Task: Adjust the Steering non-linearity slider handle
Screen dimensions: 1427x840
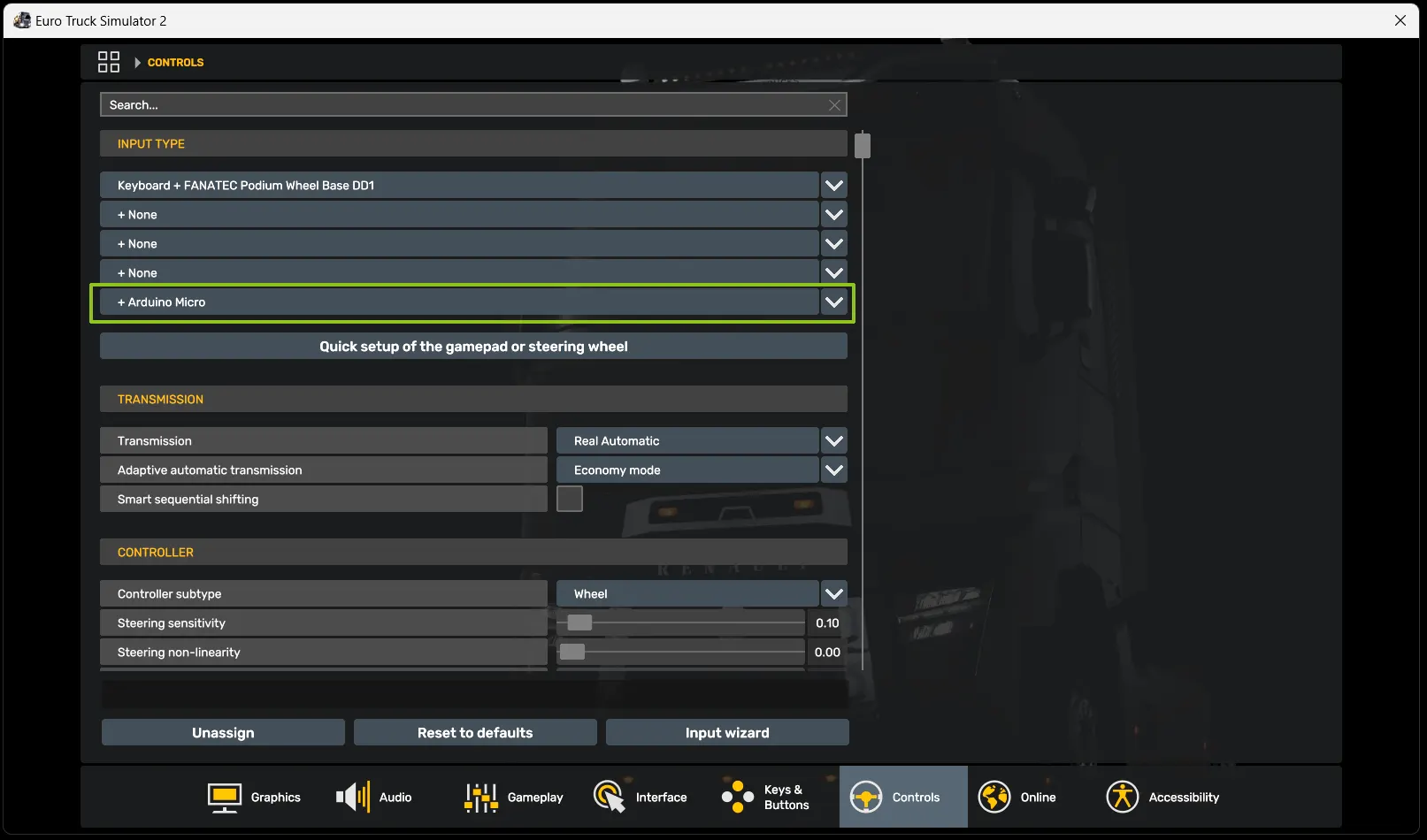Action: pyautogui.click(x=572, y=653)
